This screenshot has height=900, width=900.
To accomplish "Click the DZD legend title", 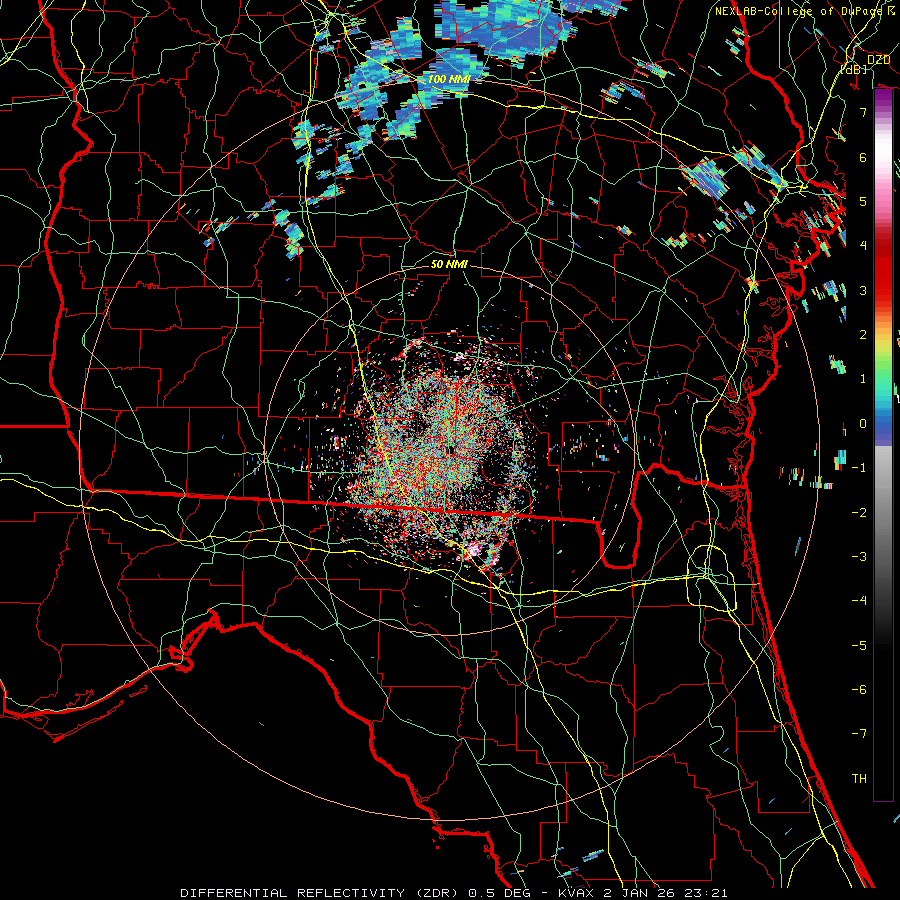I will click(879, 60).
